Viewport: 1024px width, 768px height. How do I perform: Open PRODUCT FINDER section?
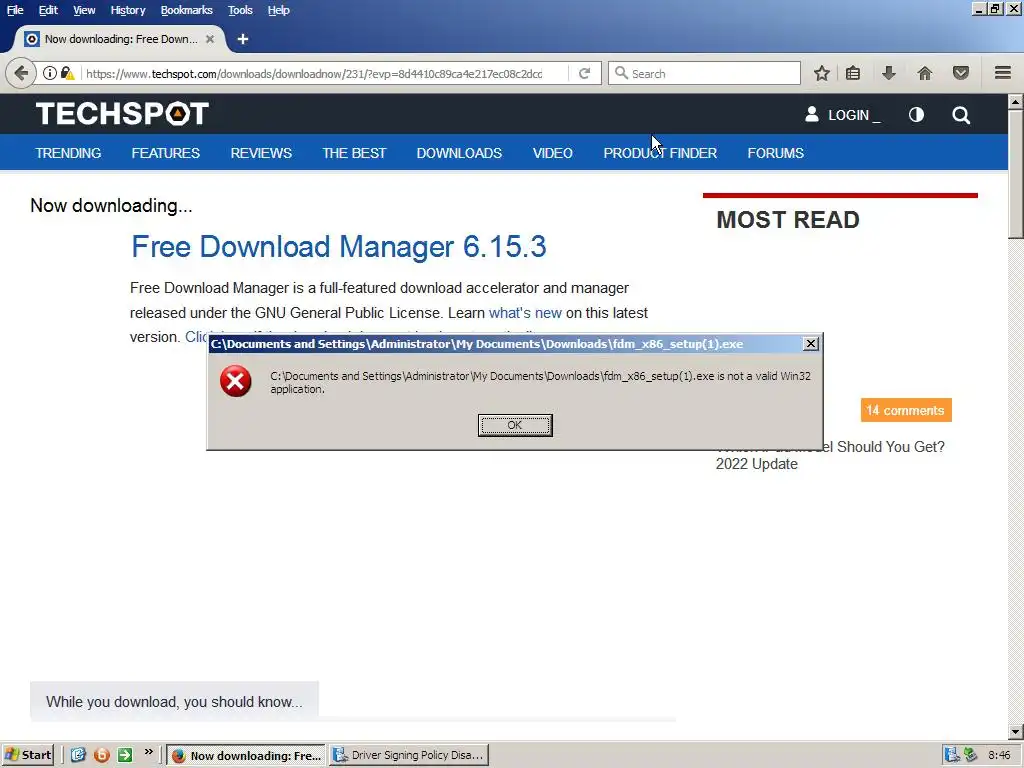pos(660,153)
